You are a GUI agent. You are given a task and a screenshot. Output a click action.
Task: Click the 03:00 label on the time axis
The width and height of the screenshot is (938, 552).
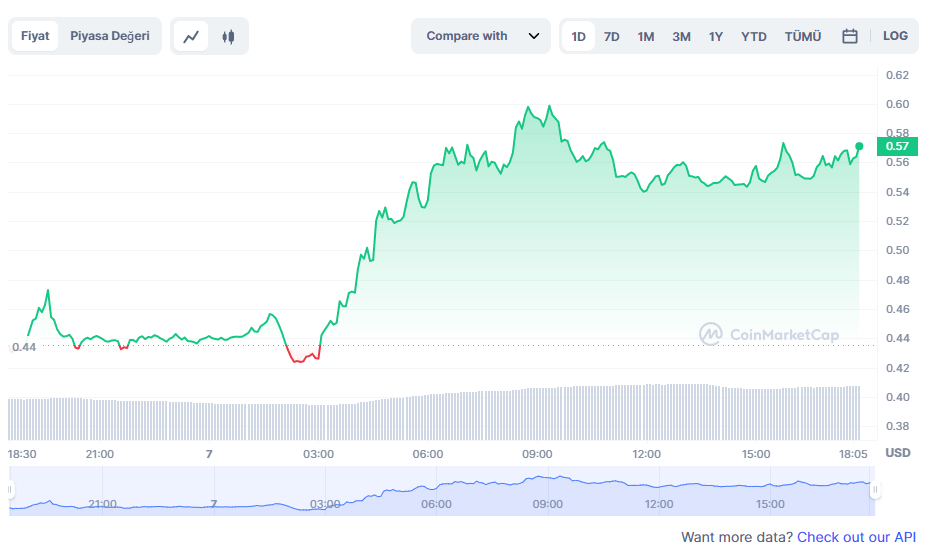[x=318, y=454]
